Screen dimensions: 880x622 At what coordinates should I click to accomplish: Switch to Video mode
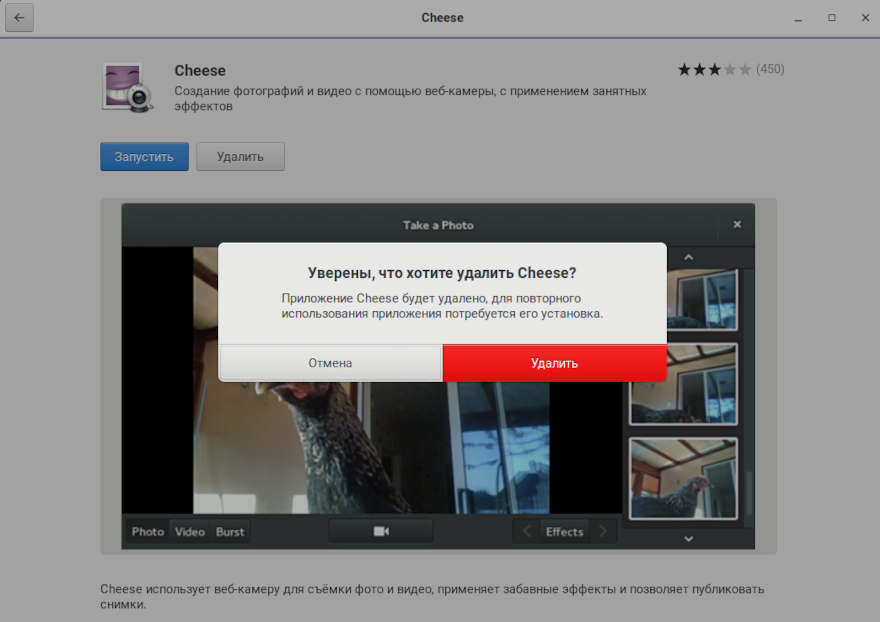[x=190, y=532]
